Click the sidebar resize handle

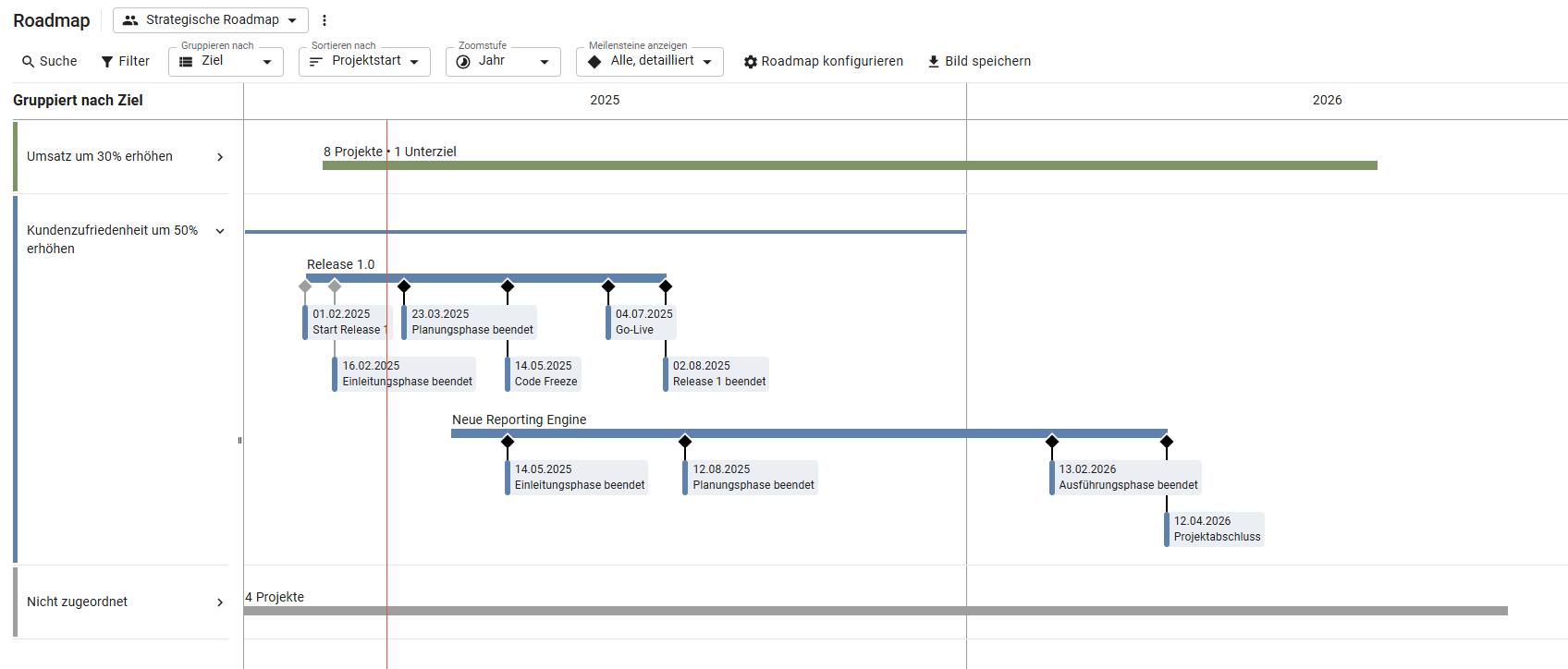click(240, 441)
